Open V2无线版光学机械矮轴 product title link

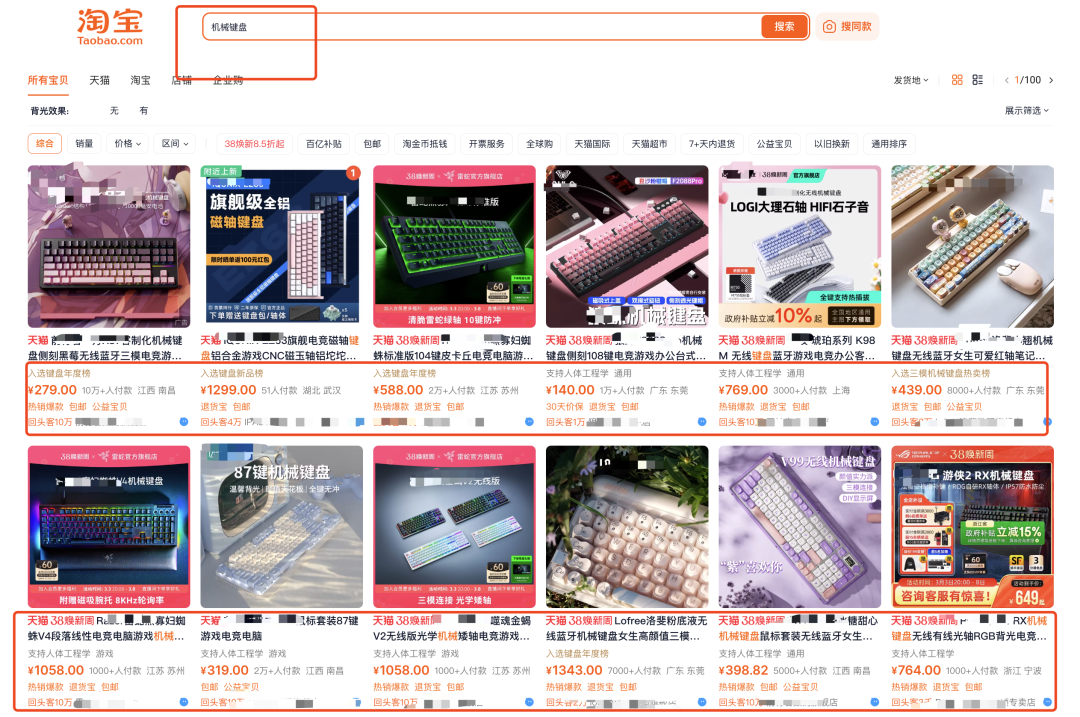click(x=453, y=628)
